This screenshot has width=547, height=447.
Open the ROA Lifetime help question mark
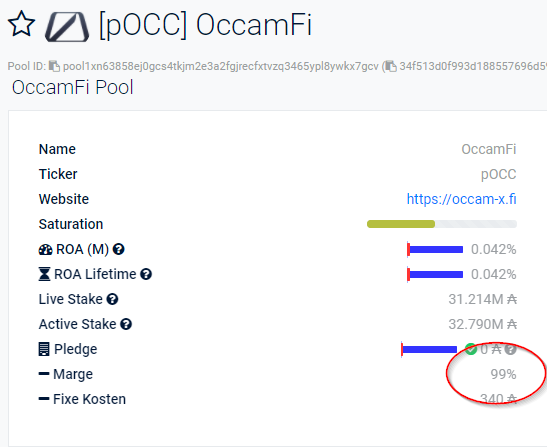[x=146, y=274]
